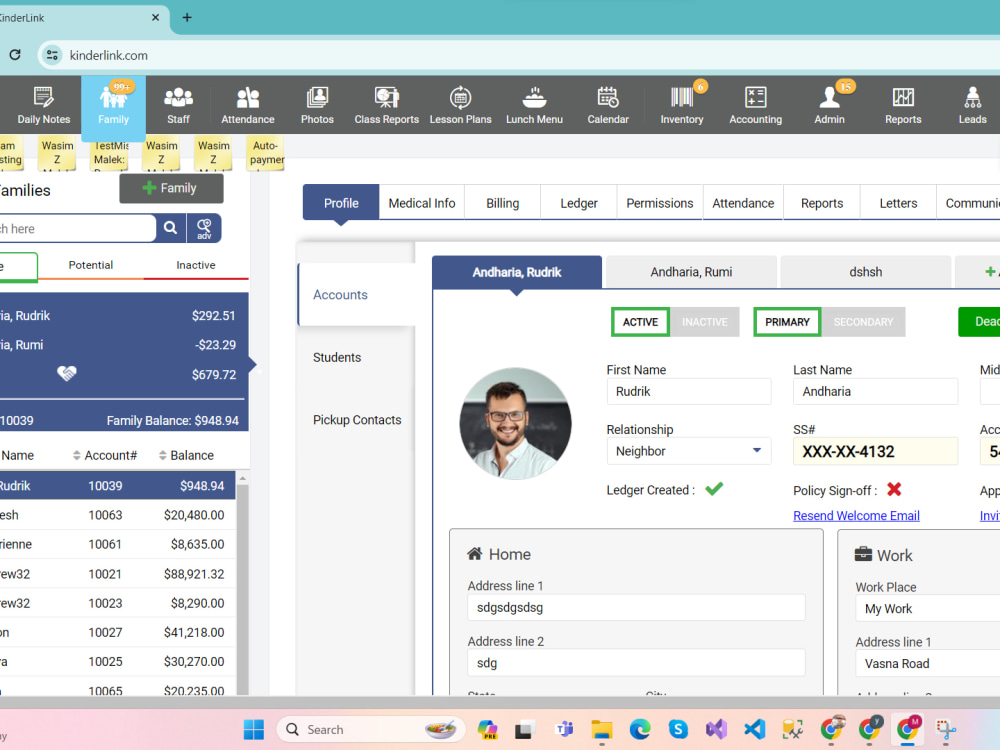The height and width of the screenshot is (750, 1000).
Task: Click the handshake icon in family summary
Action: pos(66,374)
